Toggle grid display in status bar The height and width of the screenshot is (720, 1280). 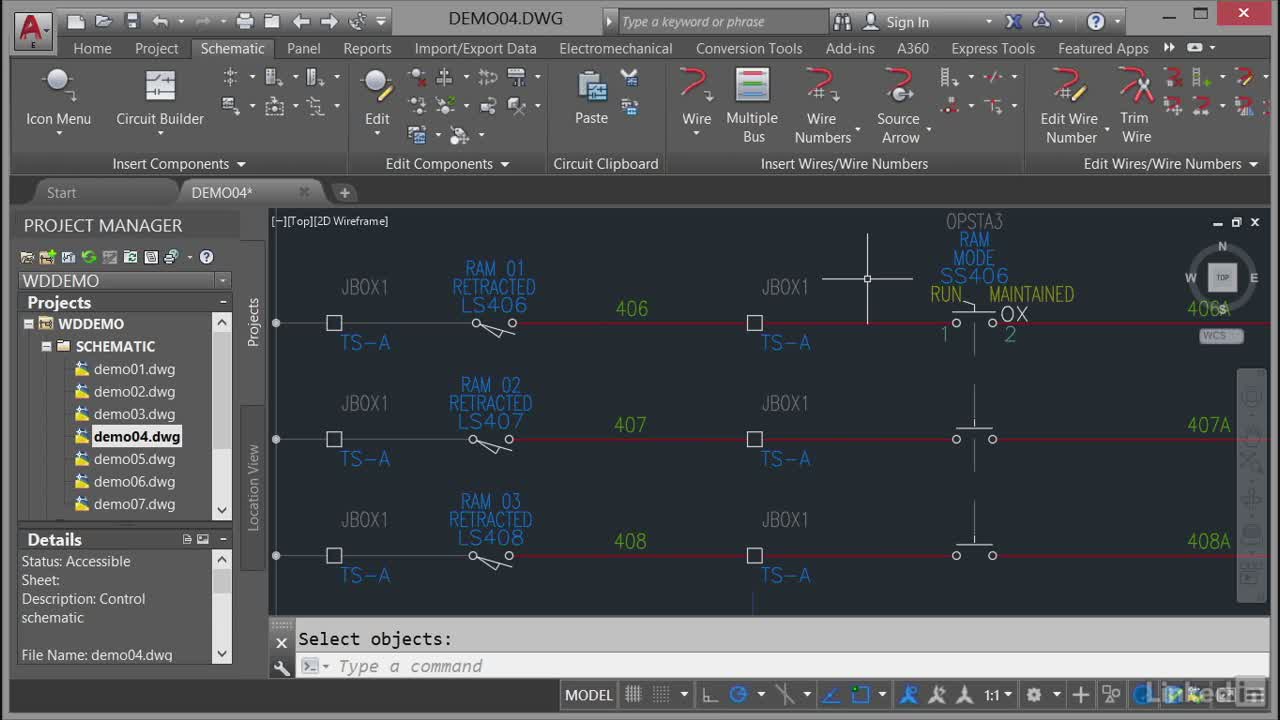[x=633, y=695]
